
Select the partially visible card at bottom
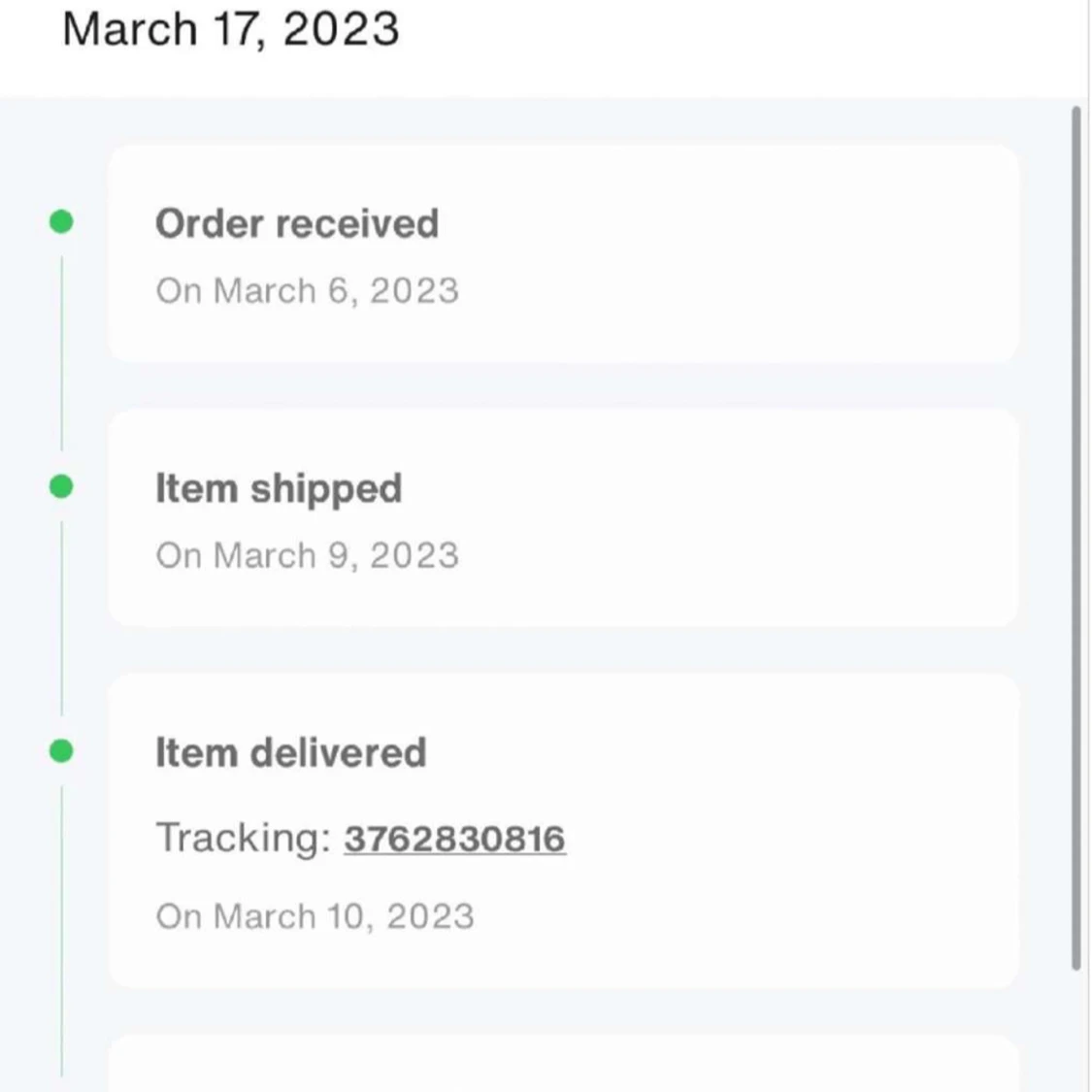563,1064
